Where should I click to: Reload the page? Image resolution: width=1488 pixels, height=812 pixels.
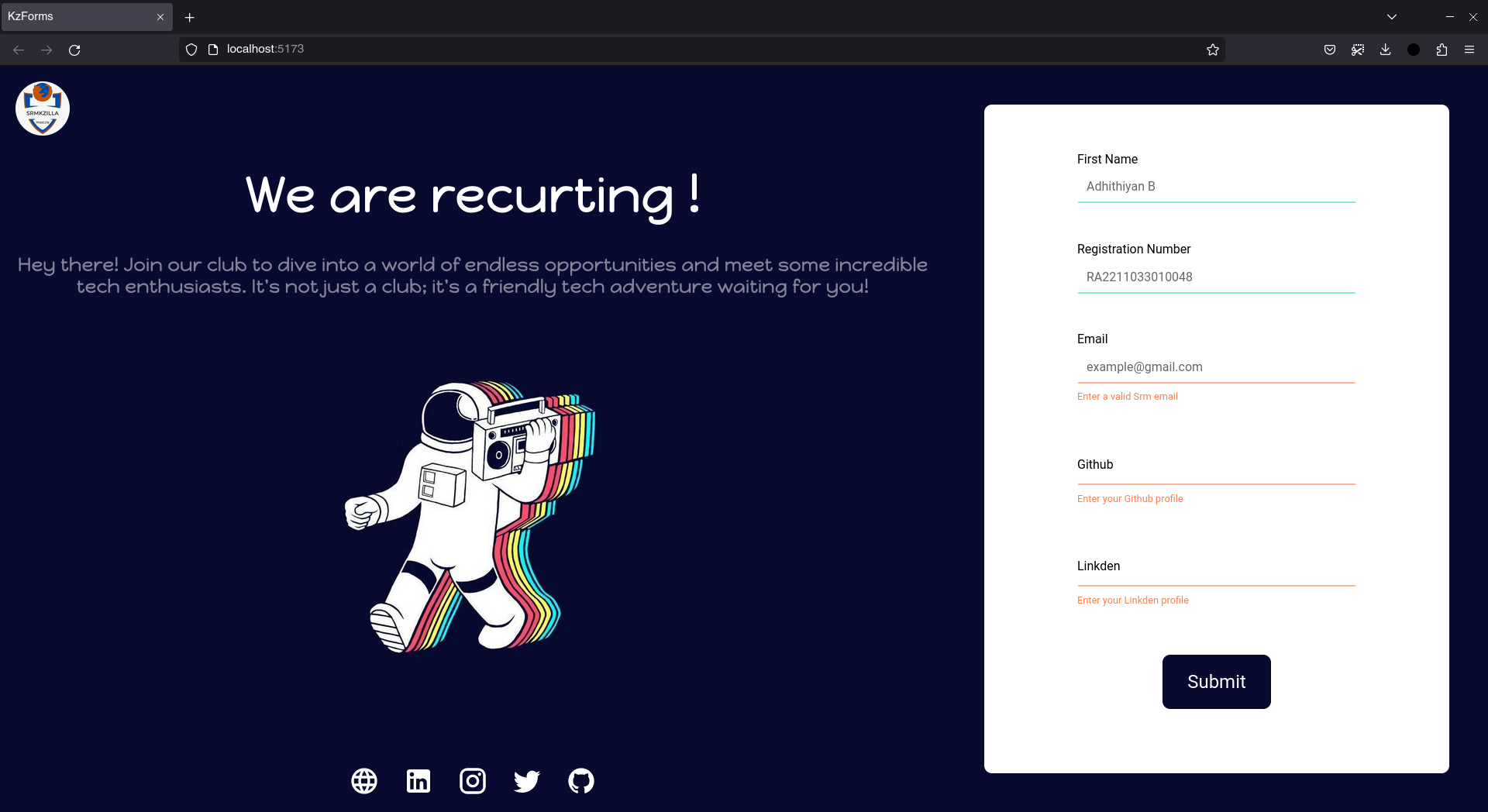point(74,50)
